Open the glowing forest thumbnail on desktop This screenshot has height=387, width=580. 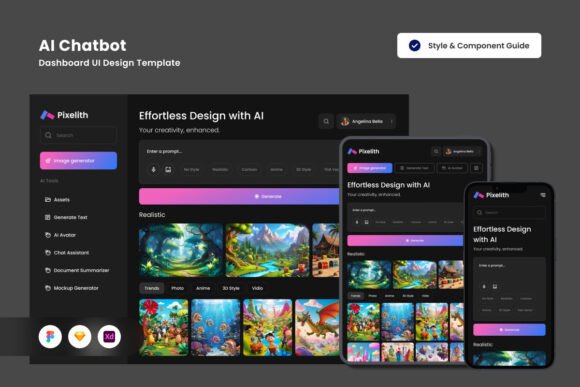(181, 250)
